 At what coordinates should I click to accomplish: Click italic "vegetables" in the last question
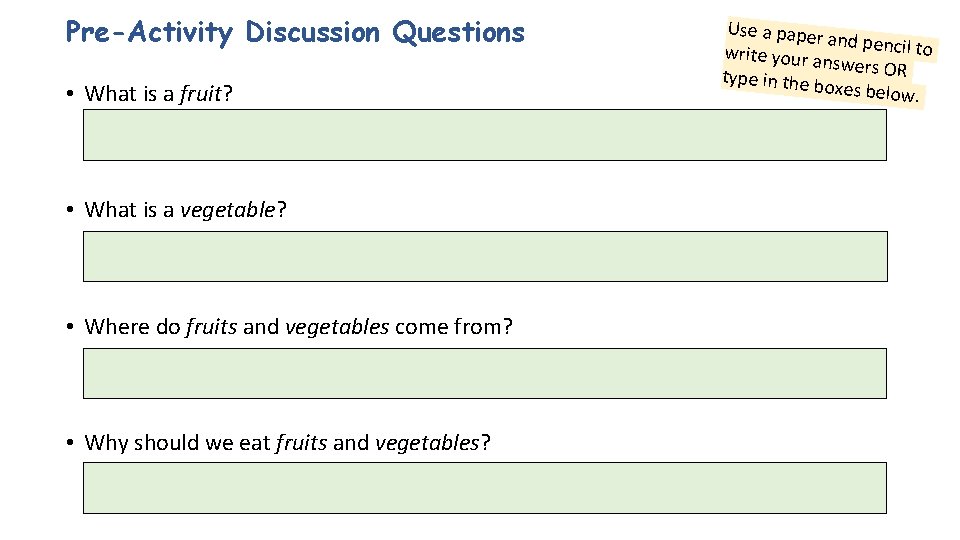click(x=427, y=443)
